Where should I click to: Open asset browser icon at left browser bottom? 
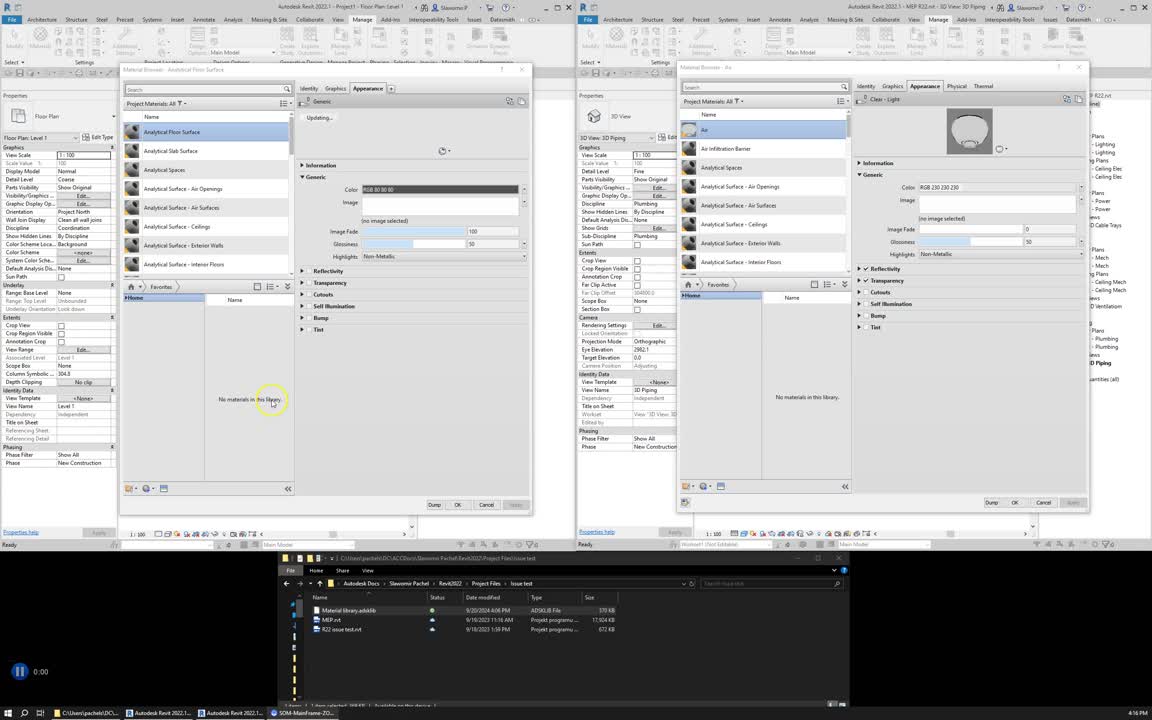tap(164, 489)
